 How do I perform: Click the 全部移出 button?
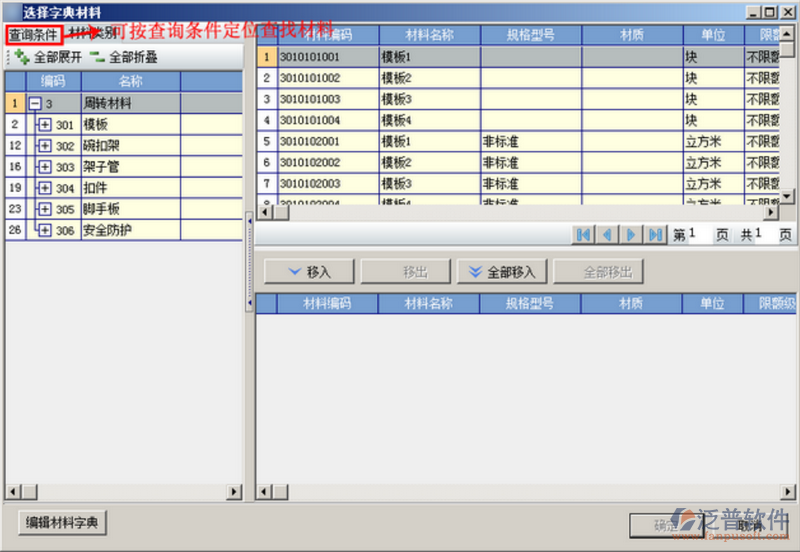(598, 271)
